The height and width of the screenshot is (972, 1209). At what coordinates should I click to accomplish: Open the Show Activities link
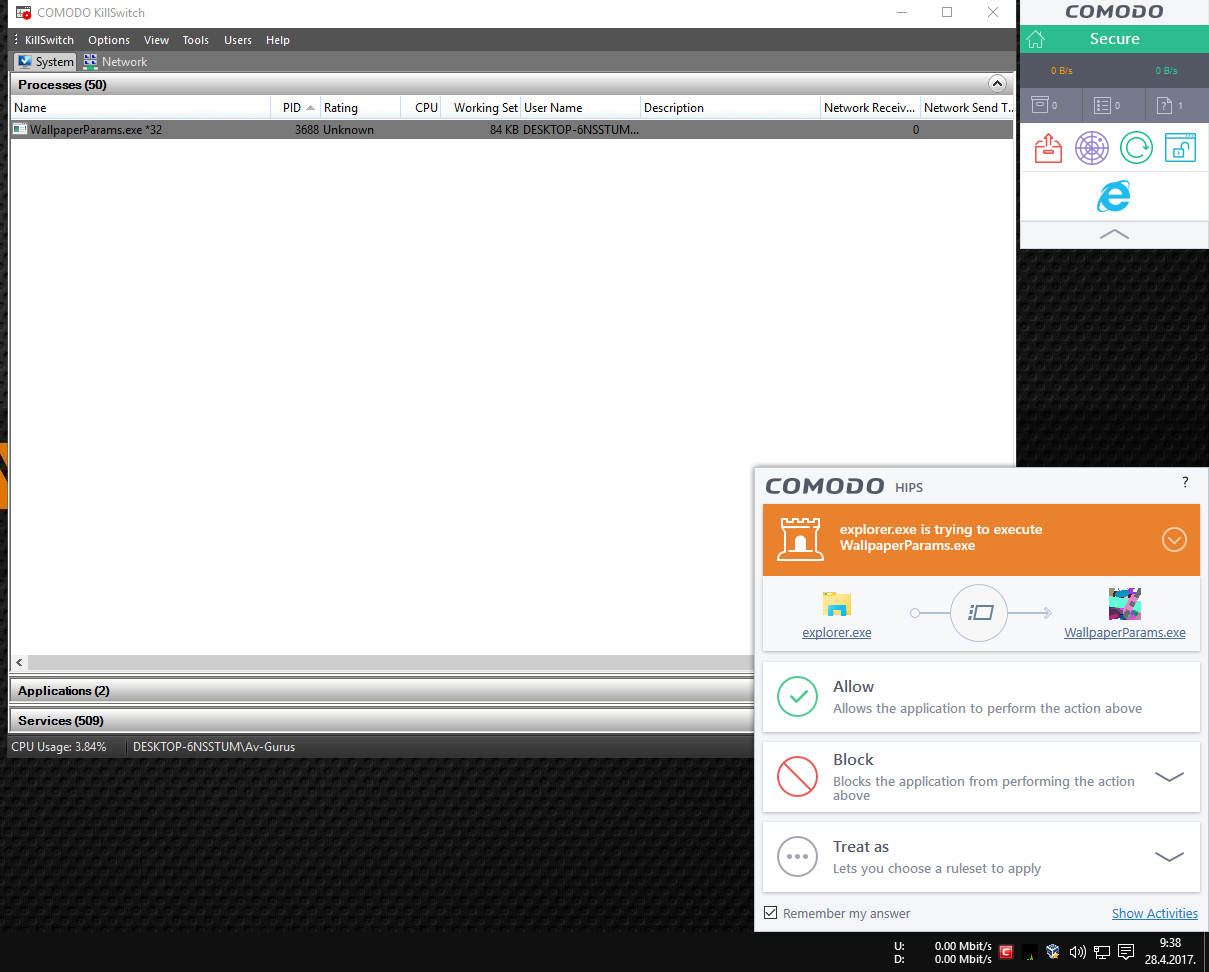point(1155,913)
